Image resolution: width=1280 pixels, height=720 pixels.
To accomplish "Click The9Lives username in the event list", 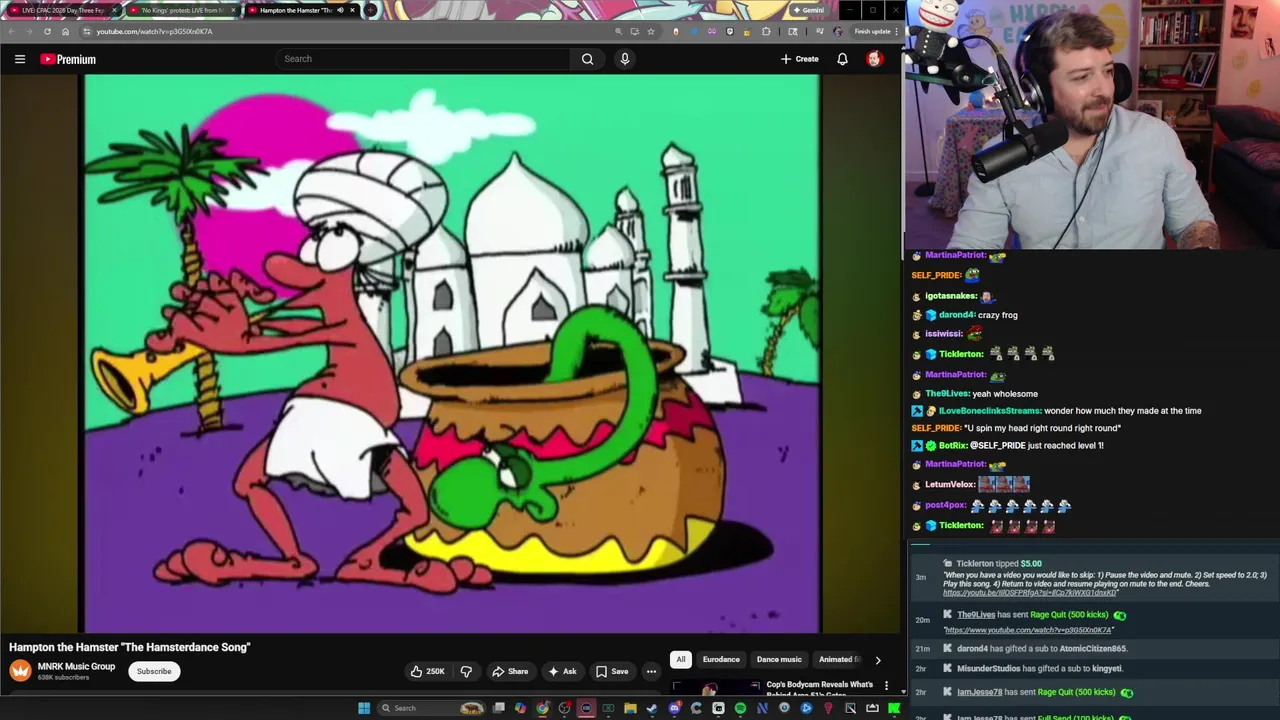I will click(976, 615).
